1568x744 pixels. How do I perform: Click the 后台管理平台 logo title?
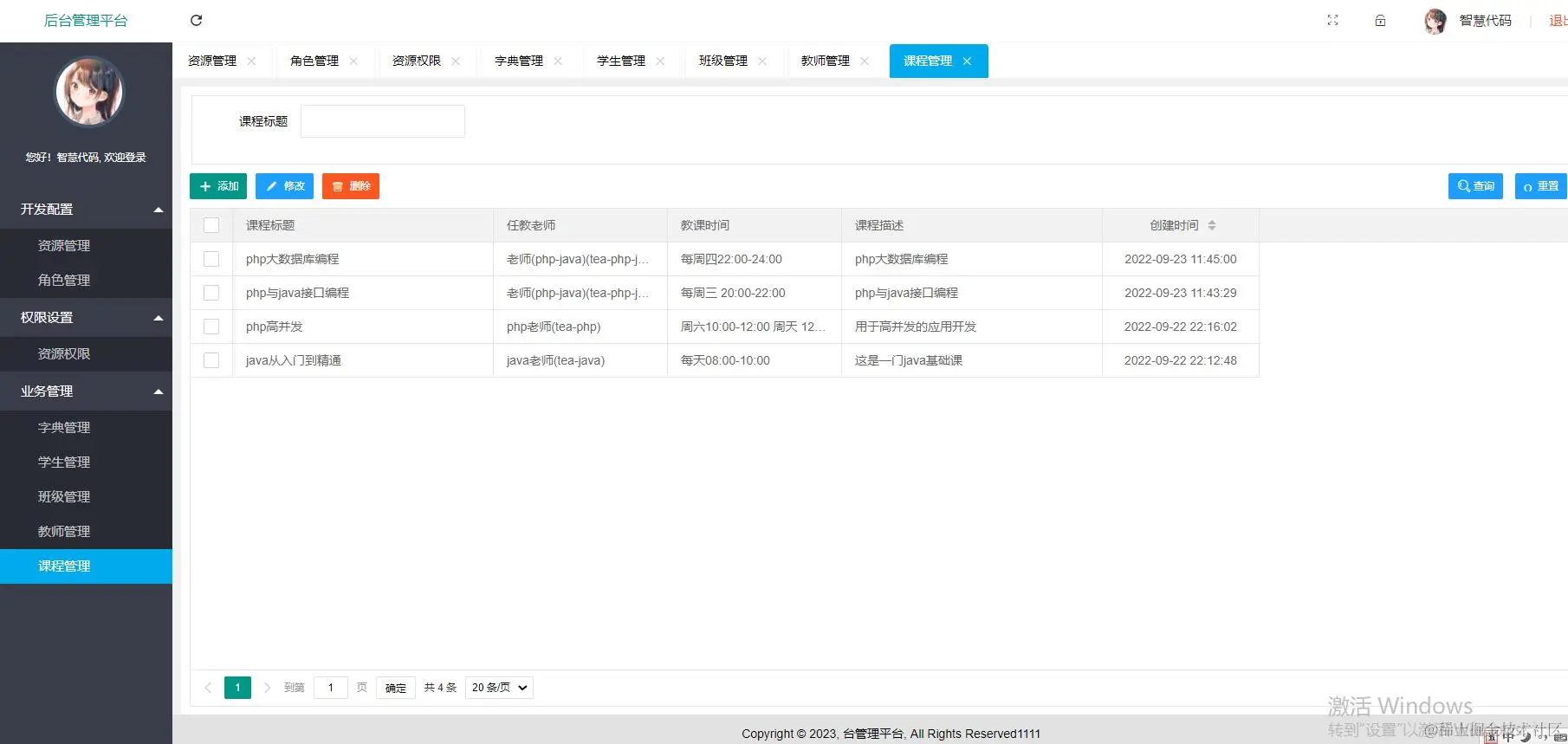coord(86,21)
